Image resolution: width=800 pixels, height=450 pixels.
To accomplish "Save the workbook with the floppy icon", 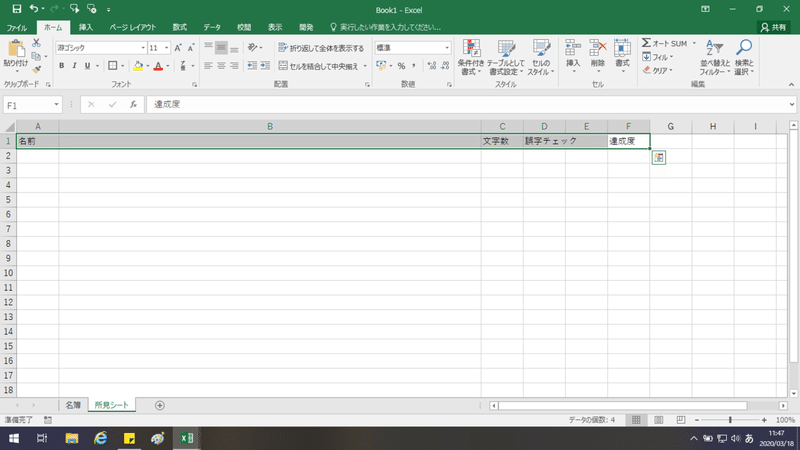I will click(x=16, y=9).
